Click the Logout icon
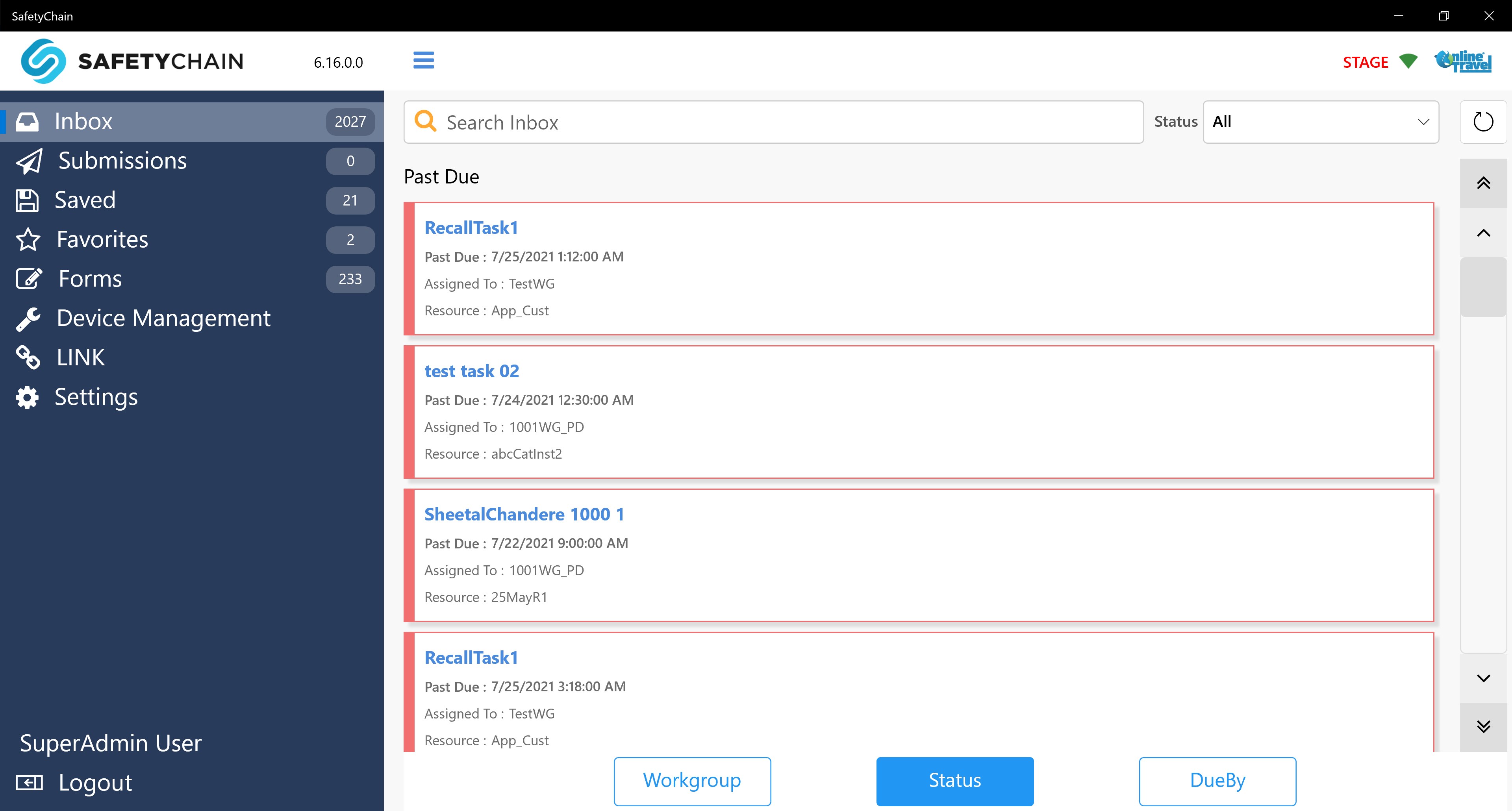Screen dimensions: 1512x811 (x=30, y=782)
